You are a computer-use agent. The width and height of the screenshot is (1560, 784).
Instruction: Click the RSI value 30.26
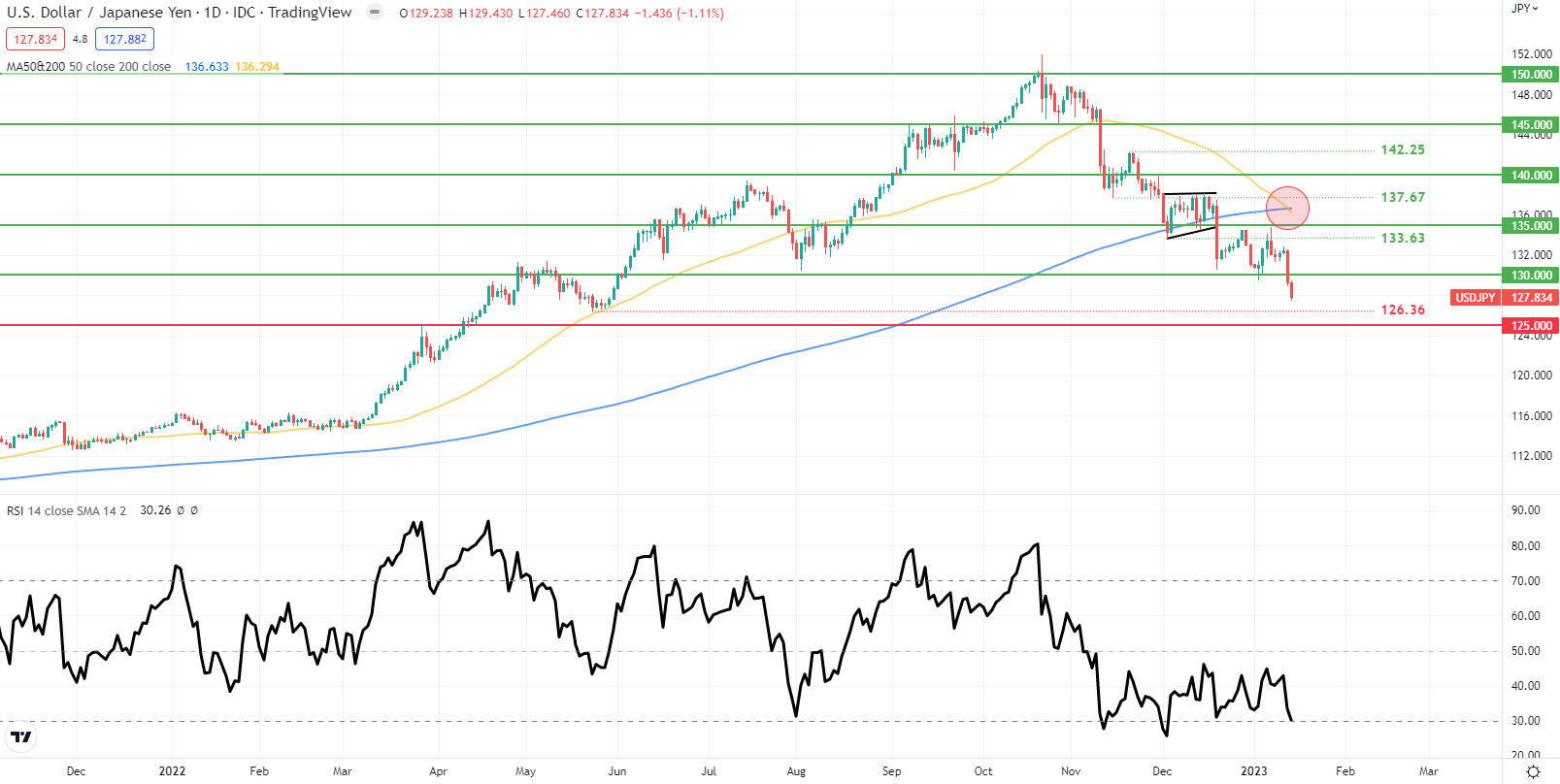click(155, 510)
